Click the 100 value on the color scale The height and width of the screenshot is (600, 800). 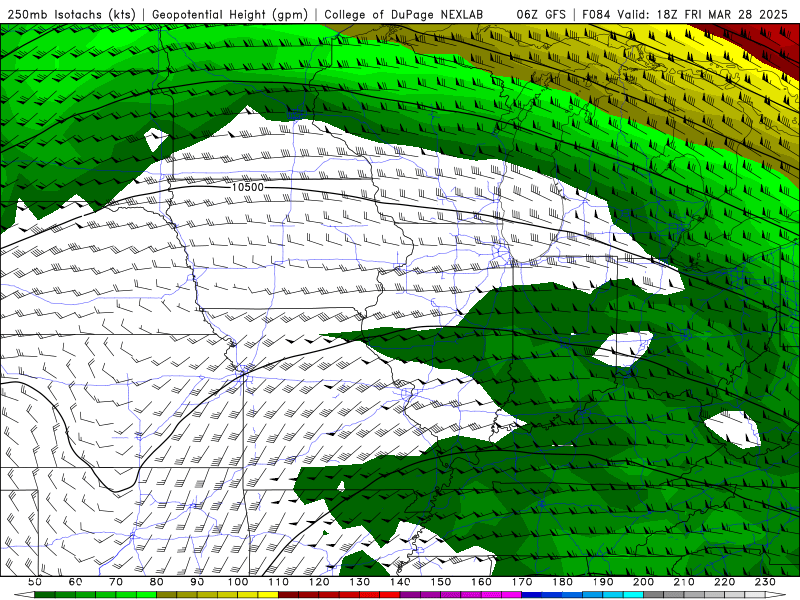238,582
